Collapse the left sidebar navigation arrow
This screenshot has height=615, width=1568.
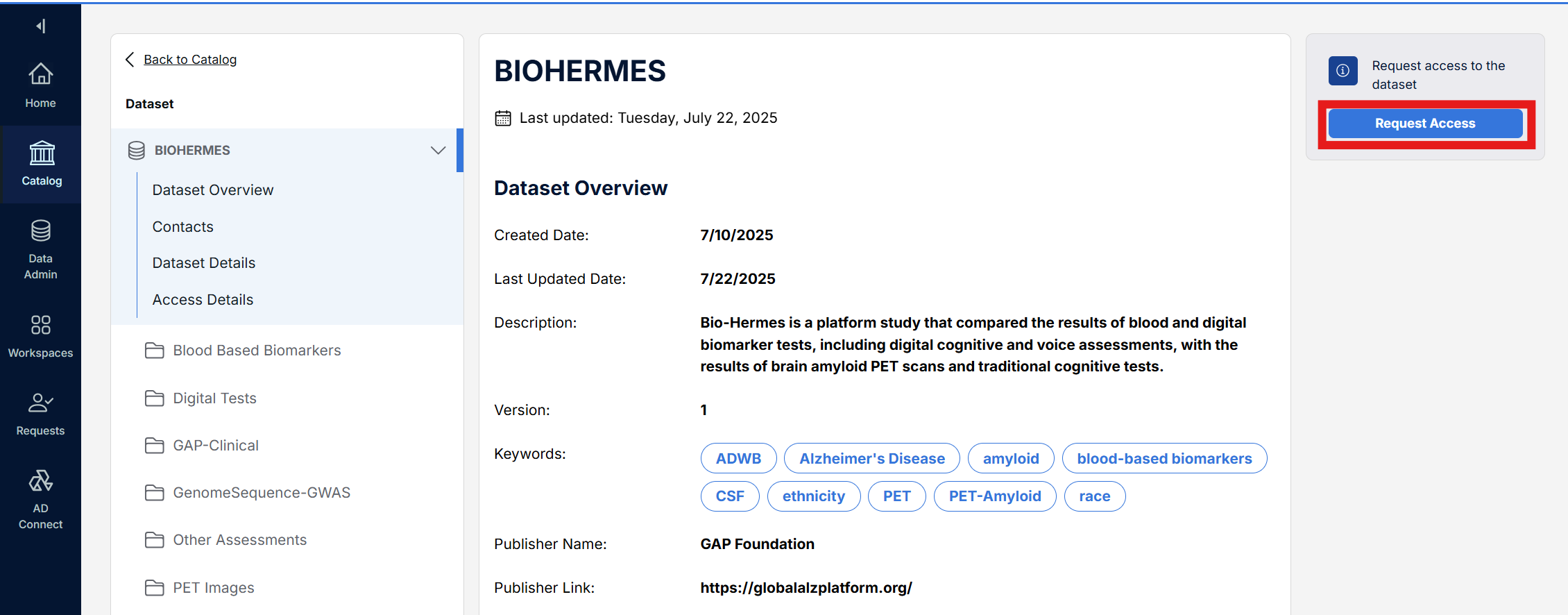tap(41, 26)
